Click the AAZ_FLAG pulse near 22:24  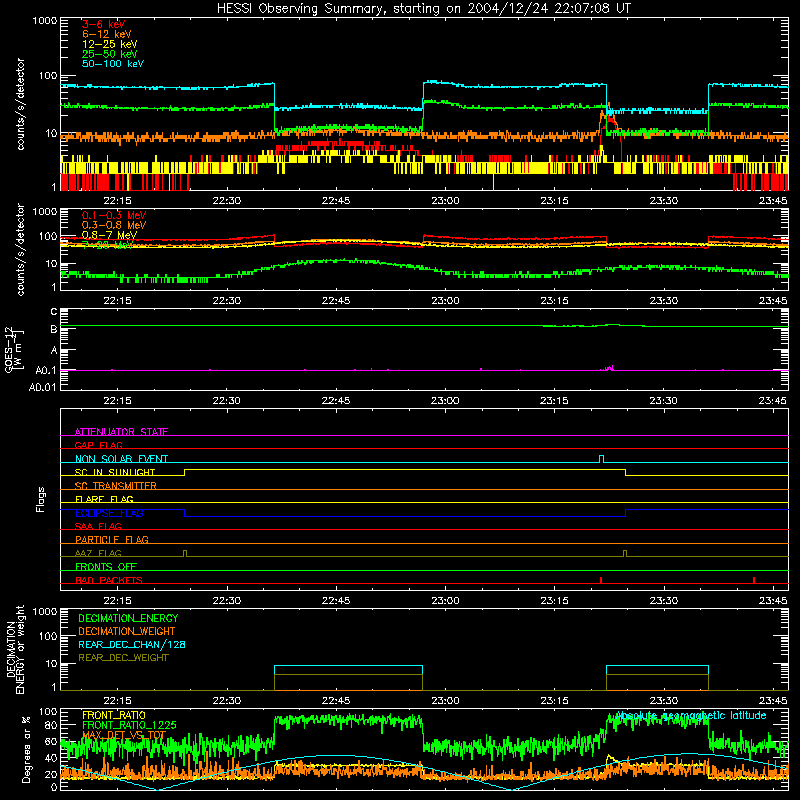tap(185, 553)
